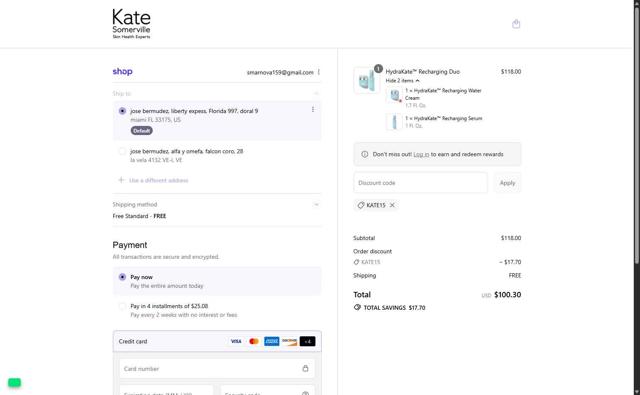This screenshot has height=395, width=640.
Task: Open the green chat widget
Action: click(x=14, y=383)
